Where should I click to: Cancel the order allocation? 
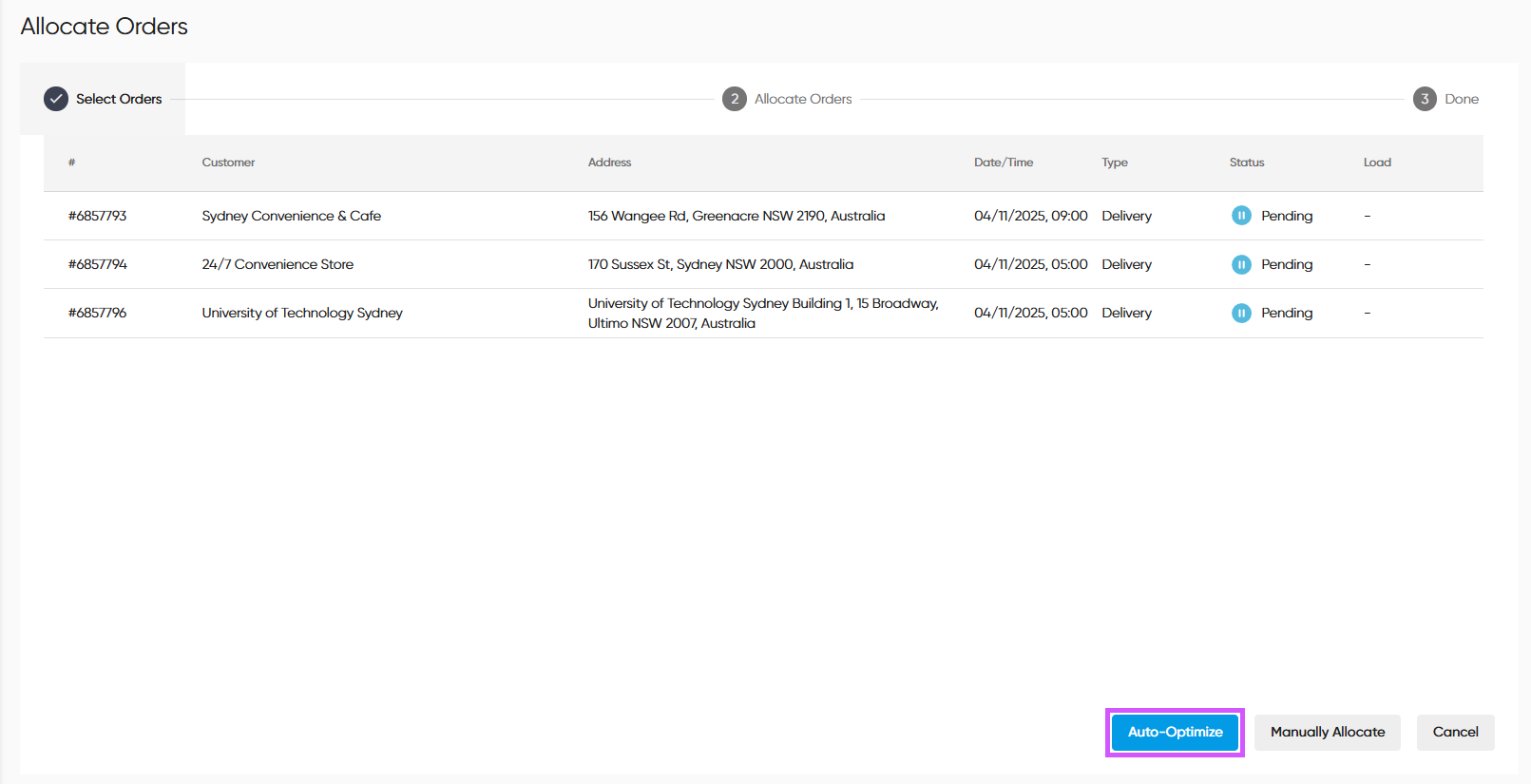[1454, 733]
